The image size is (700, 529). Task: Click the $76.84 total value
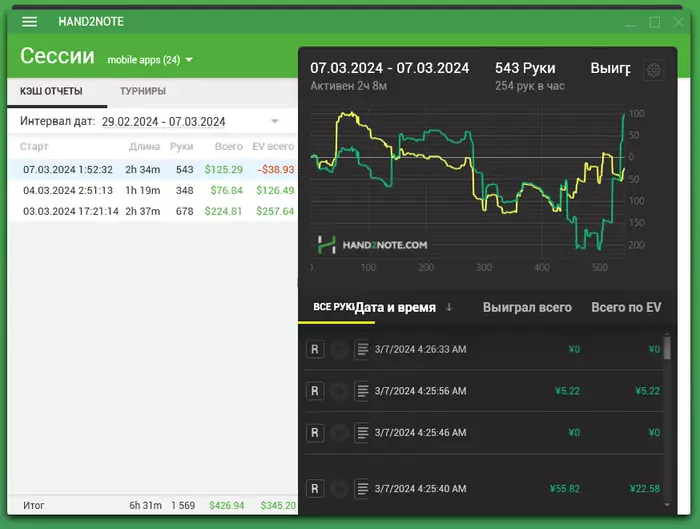[226, 191]
